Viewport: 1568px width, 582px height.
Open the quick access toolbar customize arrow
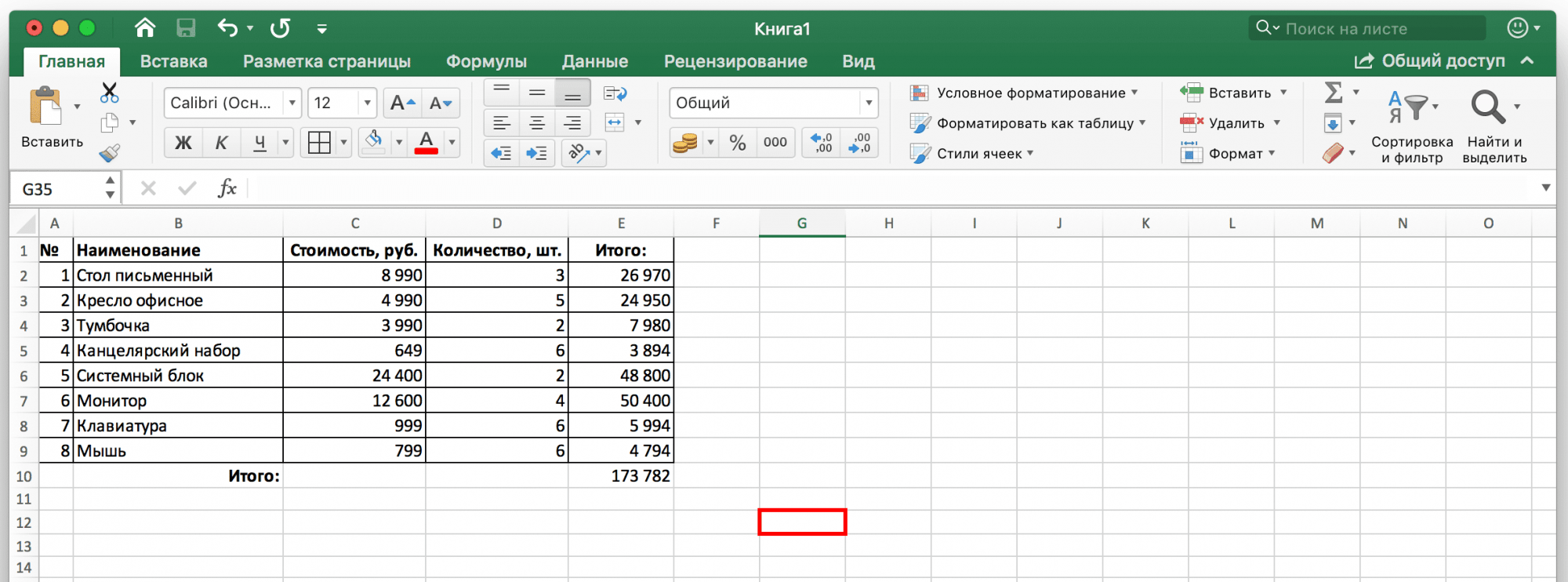(321, 29)
